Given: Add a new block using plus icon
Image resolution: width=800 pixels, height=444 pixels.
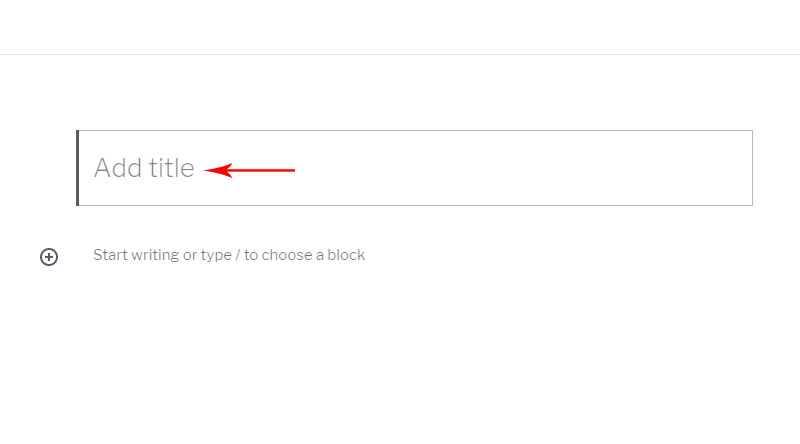Looking at the screenshot, I should tap(49, 257).
